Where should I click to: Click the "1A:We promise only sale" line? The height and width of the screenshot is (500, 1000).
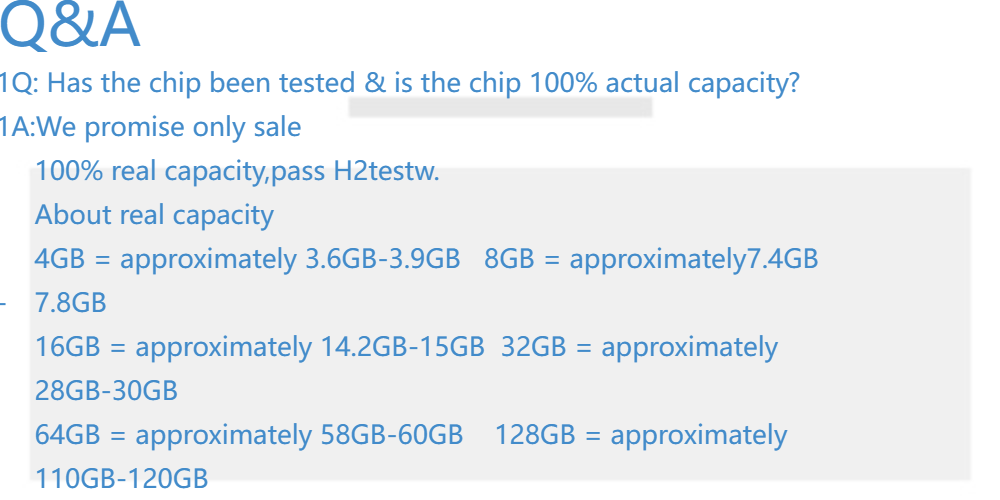click(150, 127)
